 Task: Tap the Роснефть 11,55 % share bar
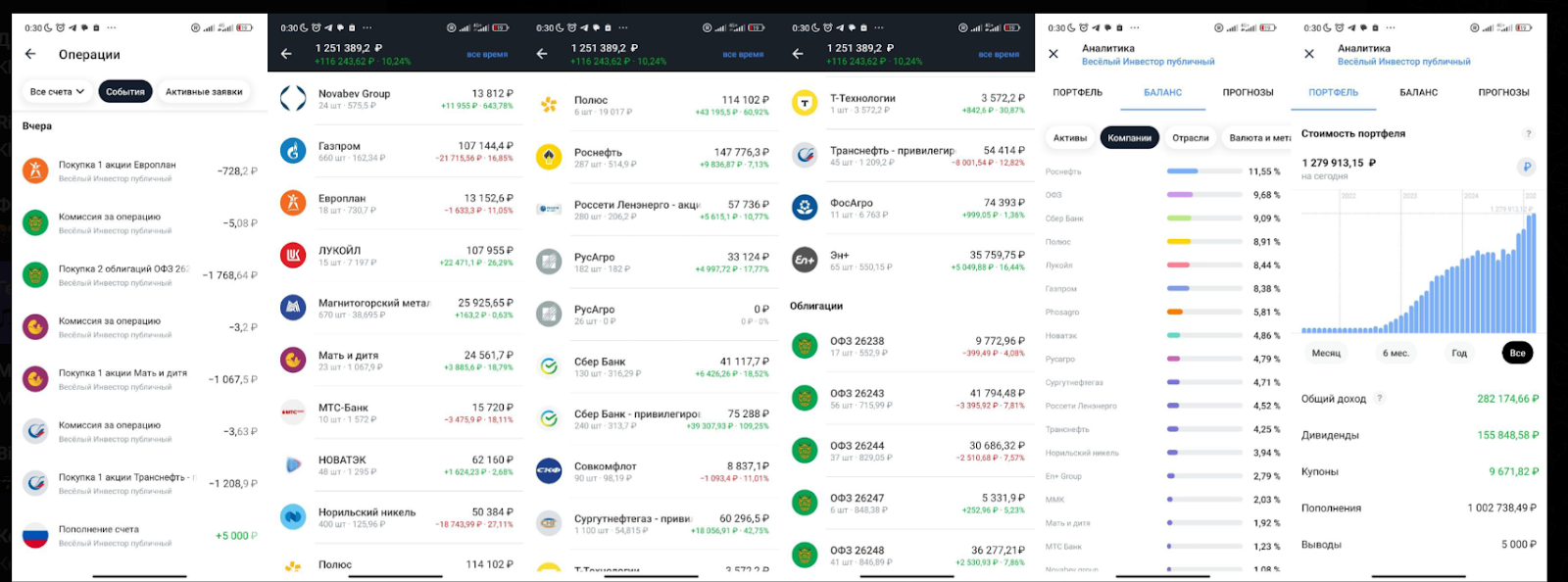pyautogui.click(x=1204, y=171)
